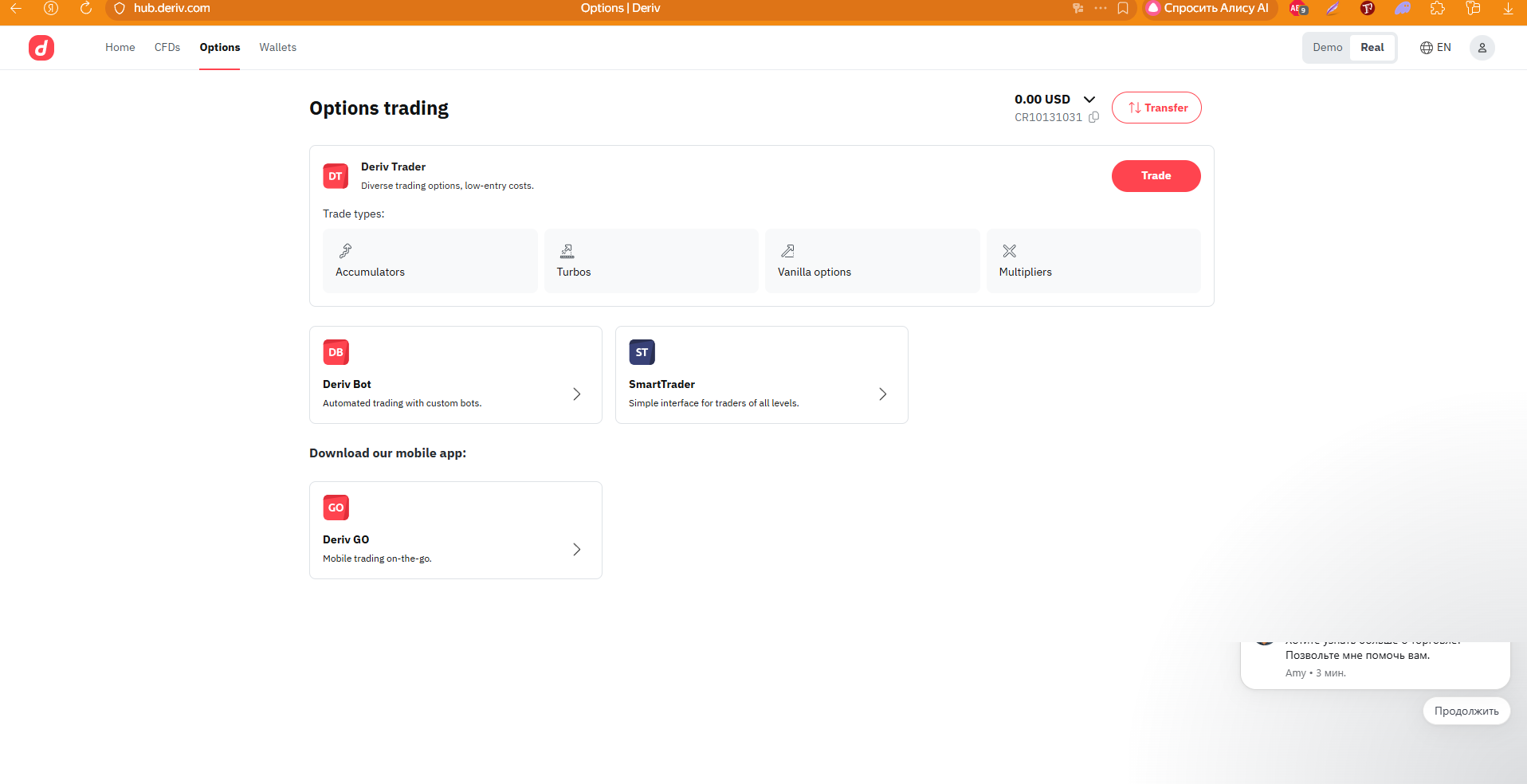Click SmartTrader title text

(661, 384)
